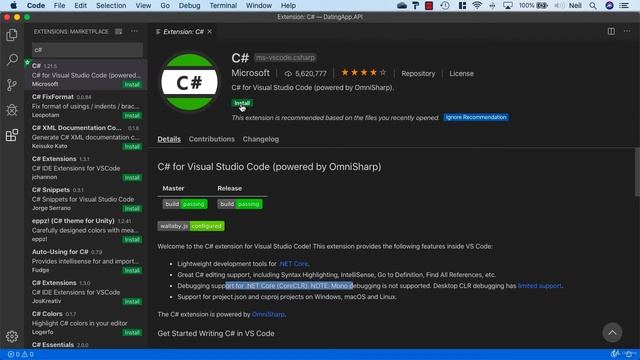Install the C# extension from detail page
Screen dimensions: 640x360
point(242,103)
